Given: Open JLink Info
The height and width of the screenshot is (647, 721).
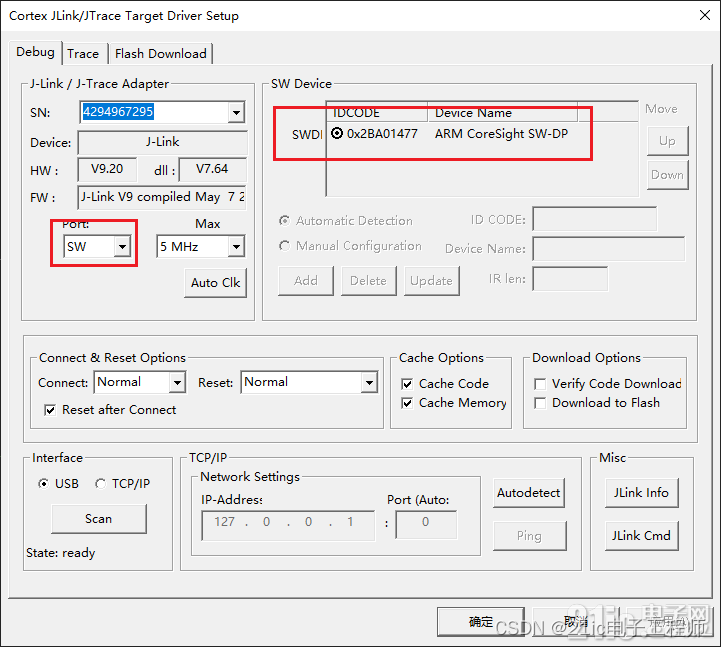Looking at the screenshot, I should coord(641,493).
